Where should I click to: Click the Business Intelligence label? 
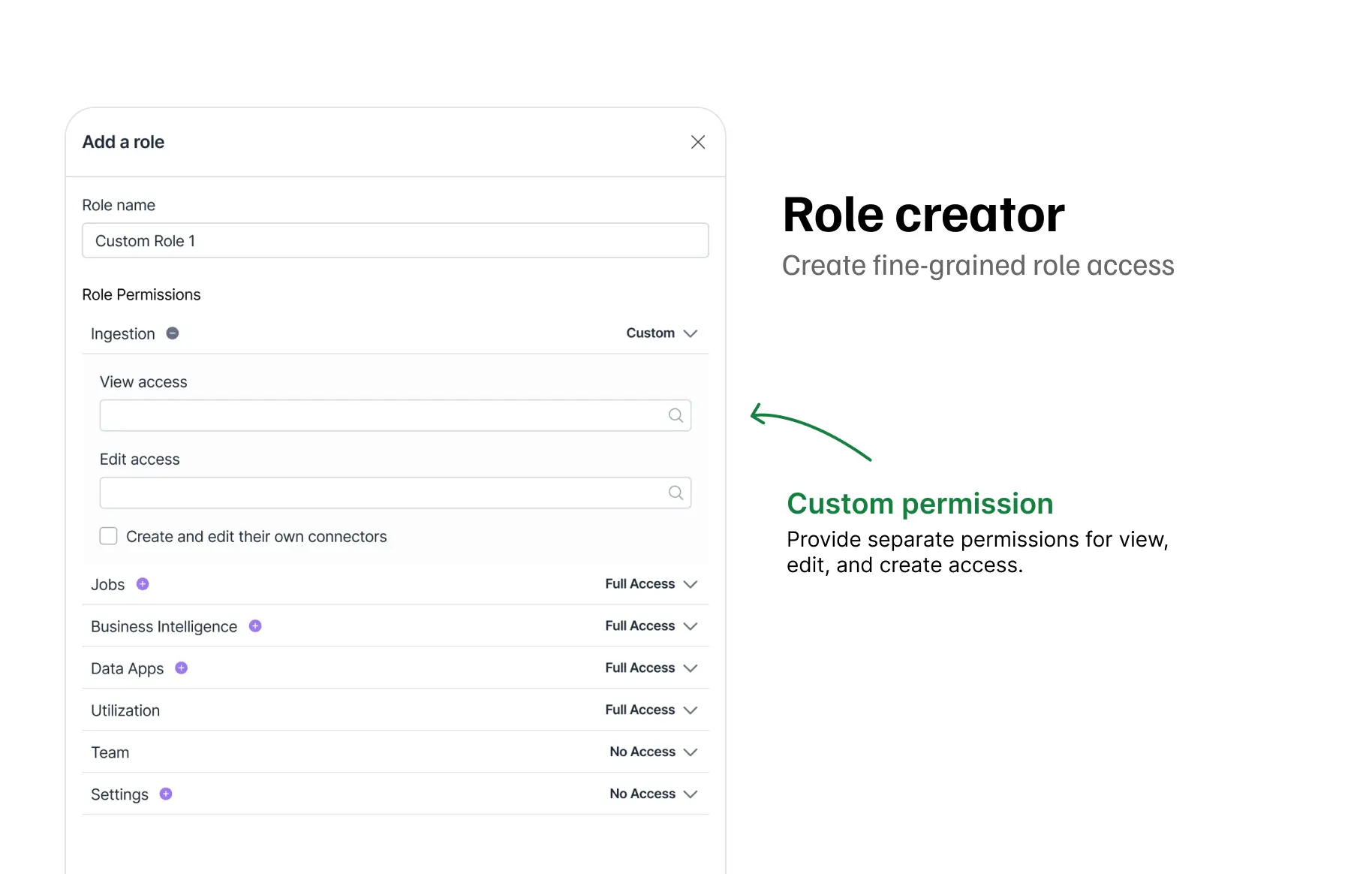point(164,627)
